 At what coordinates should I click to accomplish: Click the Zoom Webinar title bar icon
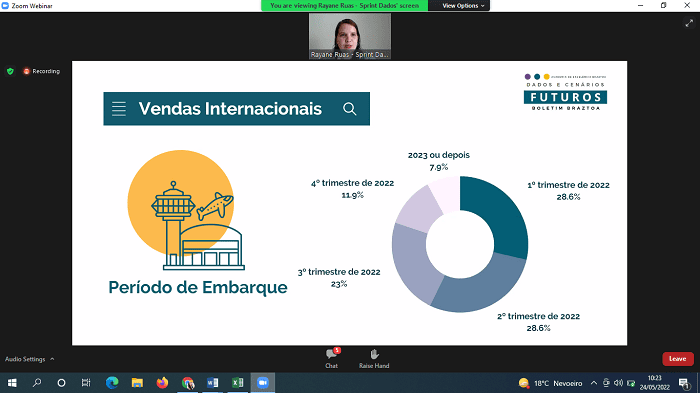pos(5,5)
